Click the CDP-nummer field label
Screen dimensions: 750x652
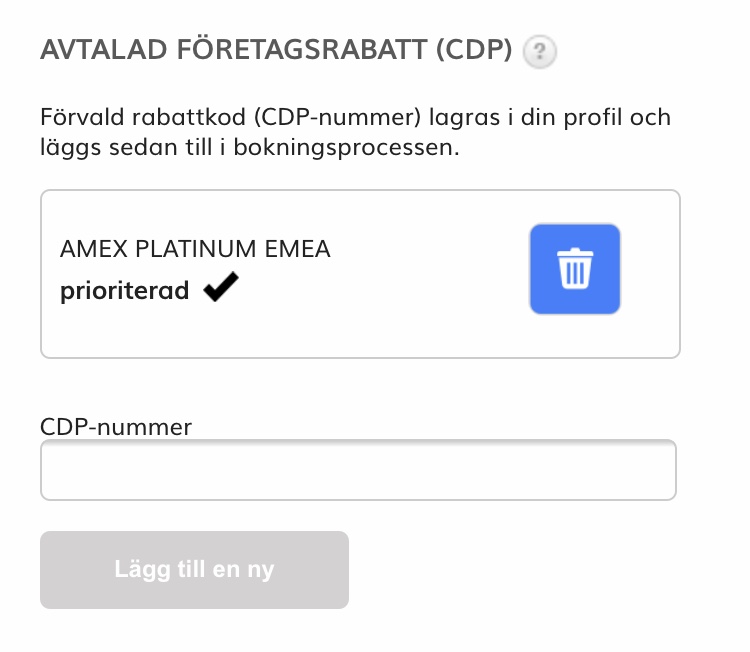click(x=116, y=427)
